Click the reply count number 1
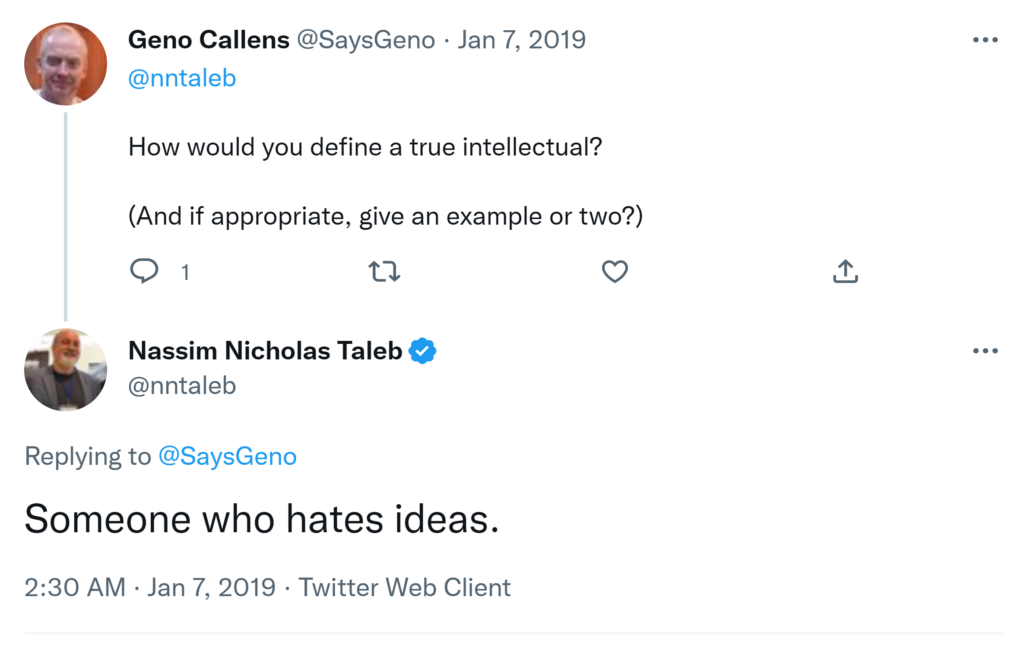Screen dimensions: 1024x648 click(185, 272)
